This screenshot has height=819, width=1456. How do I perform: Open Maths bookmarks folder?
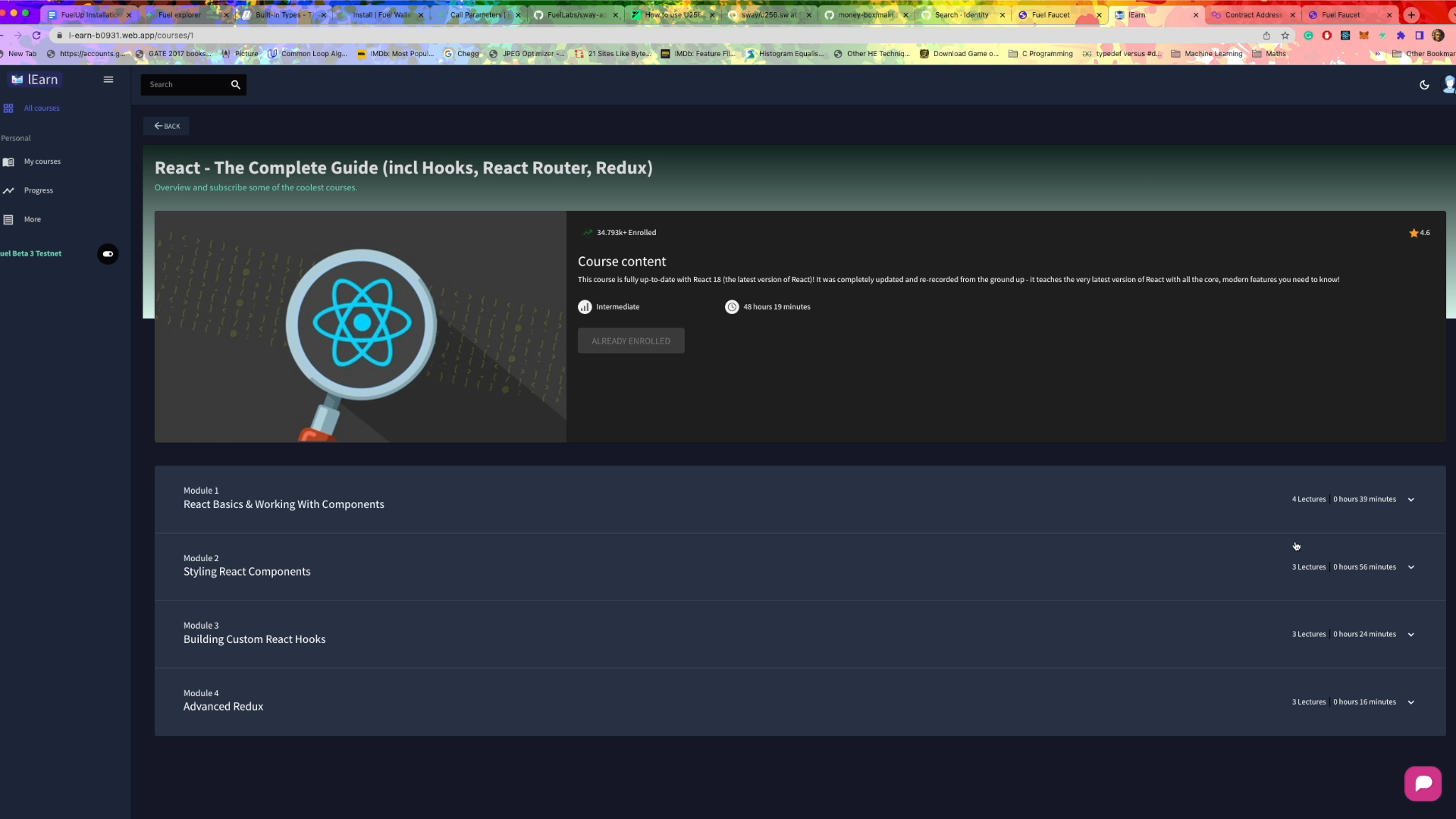(1269, 54)
